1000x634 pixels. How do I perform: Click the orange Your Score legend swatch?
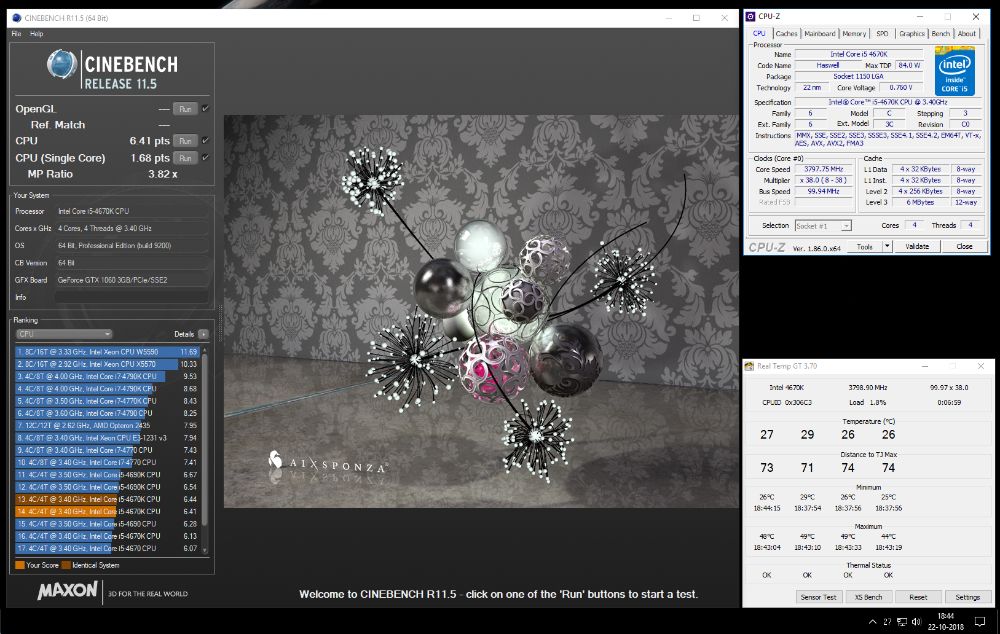click(20, 565)
